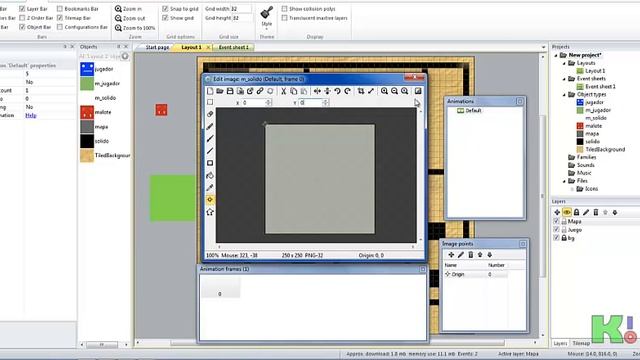Toggle Z Order Bar checkbox

22,18
